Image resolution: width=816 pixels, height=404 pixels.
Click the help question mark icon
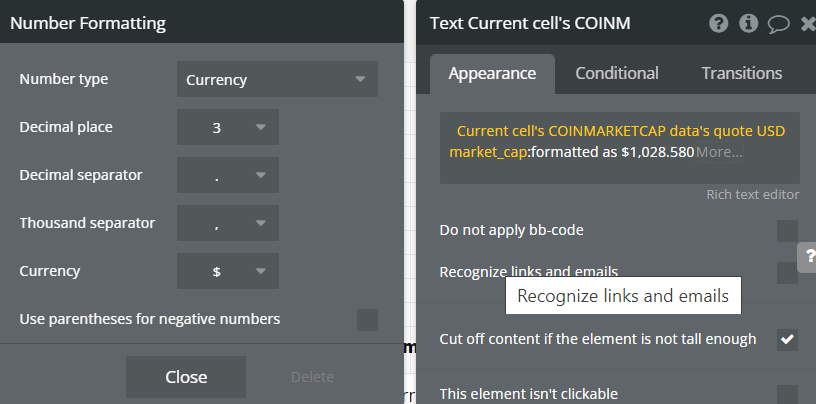tap(718, 24)
